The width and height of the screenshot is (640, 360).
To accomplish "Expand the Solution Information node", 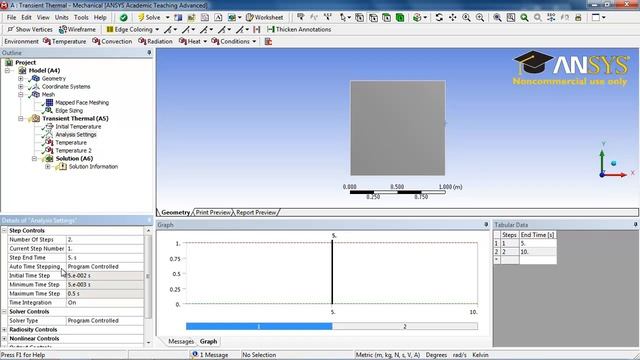I will click(47, 167).
